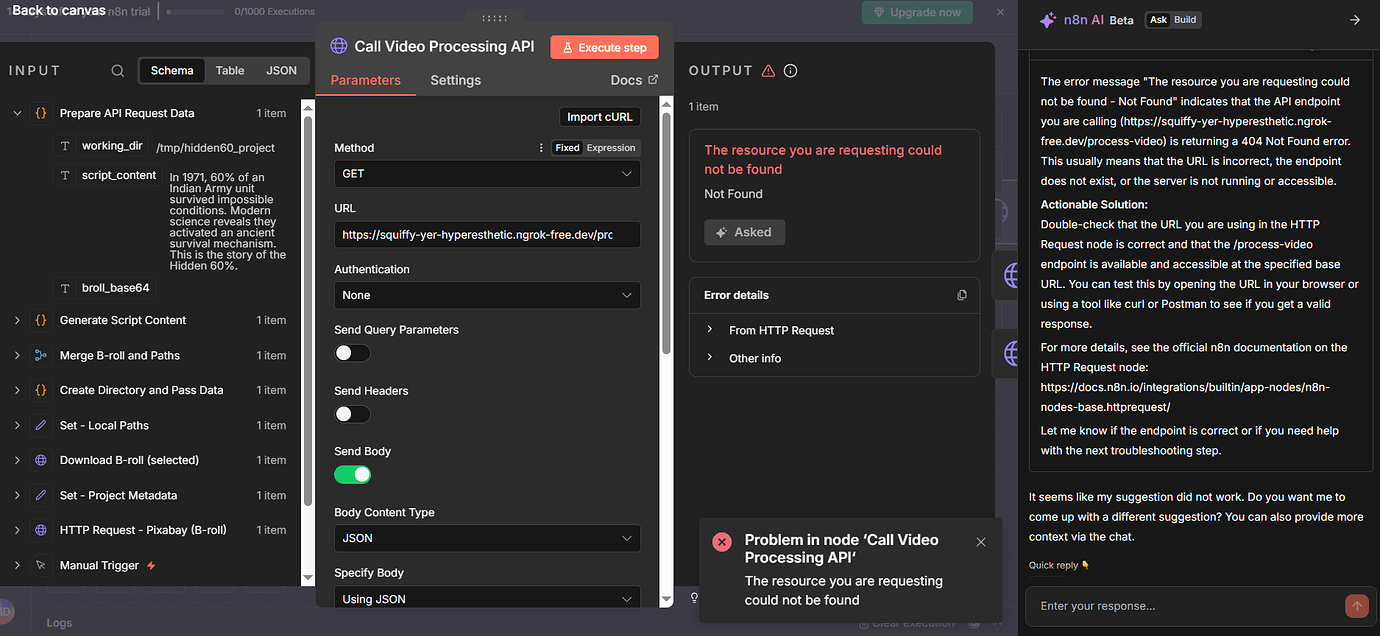Open the Method dropdown showing GET
Viewport: 1380px width, 636px height.
point(487,174)
